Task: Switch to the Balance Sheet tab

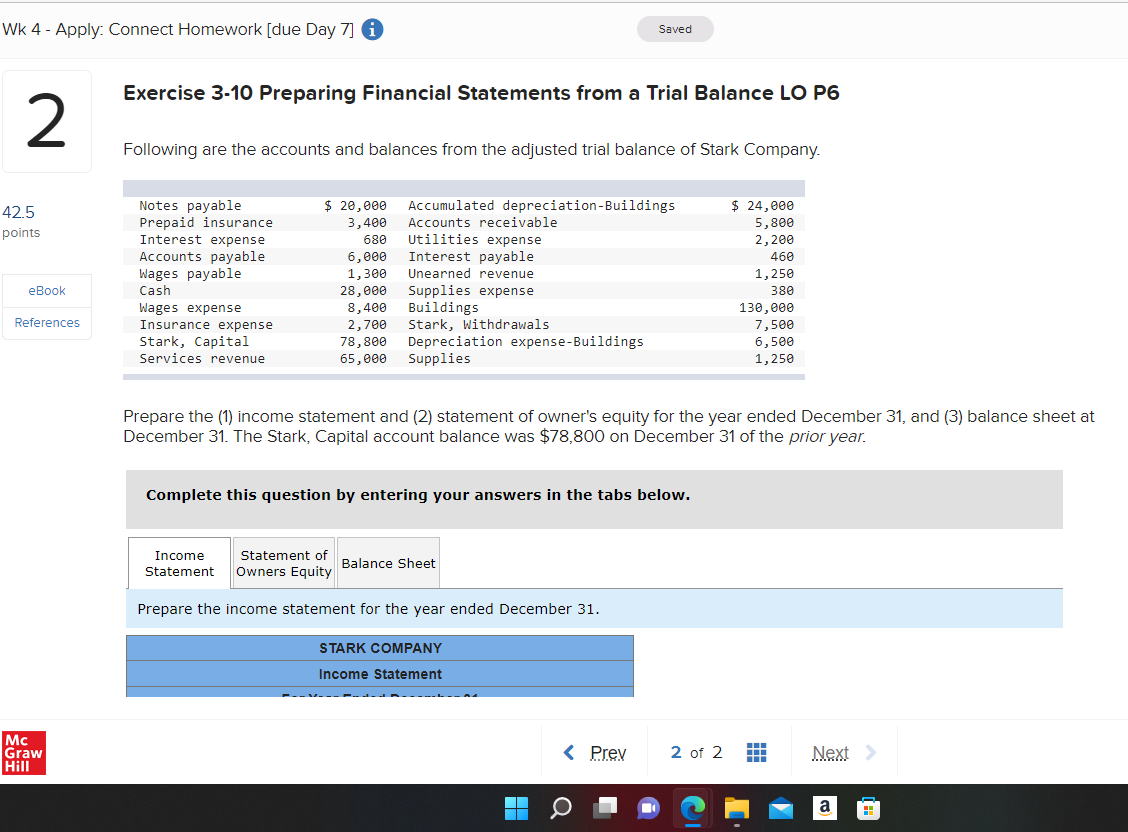Action: [x=388, y=563]
